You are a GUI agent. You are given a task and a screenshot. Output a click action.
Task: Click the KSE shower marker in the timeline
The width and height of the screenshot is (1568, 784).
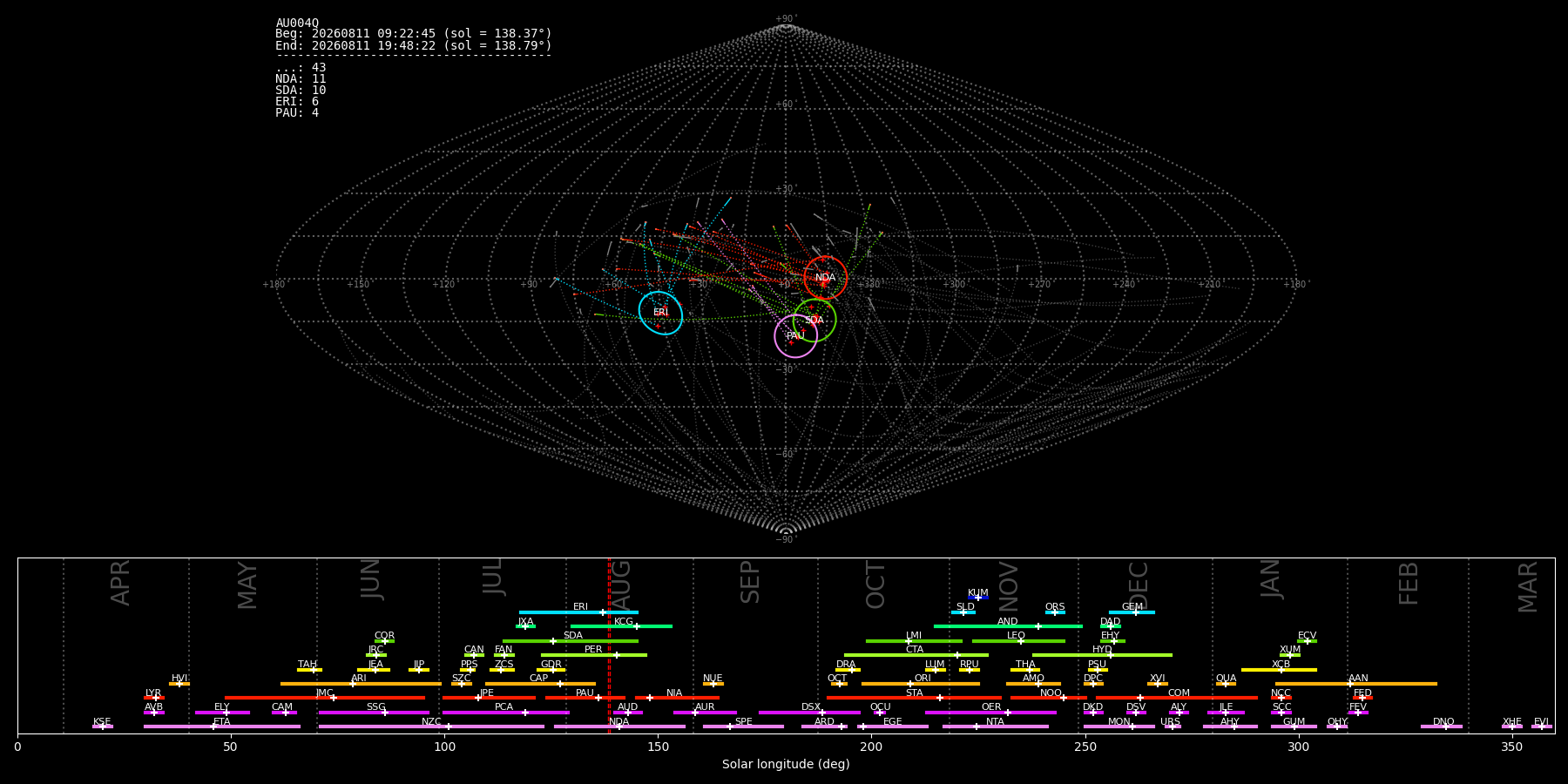[103, 727]
